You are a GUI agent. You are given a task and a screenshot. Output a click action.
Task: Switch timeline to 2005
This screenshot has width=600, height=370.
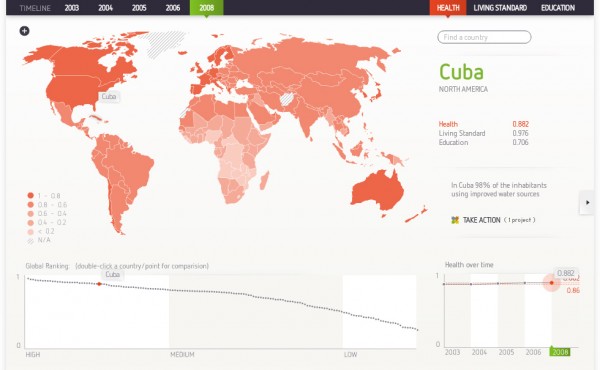pyautogui.click(x=139, y=8)
